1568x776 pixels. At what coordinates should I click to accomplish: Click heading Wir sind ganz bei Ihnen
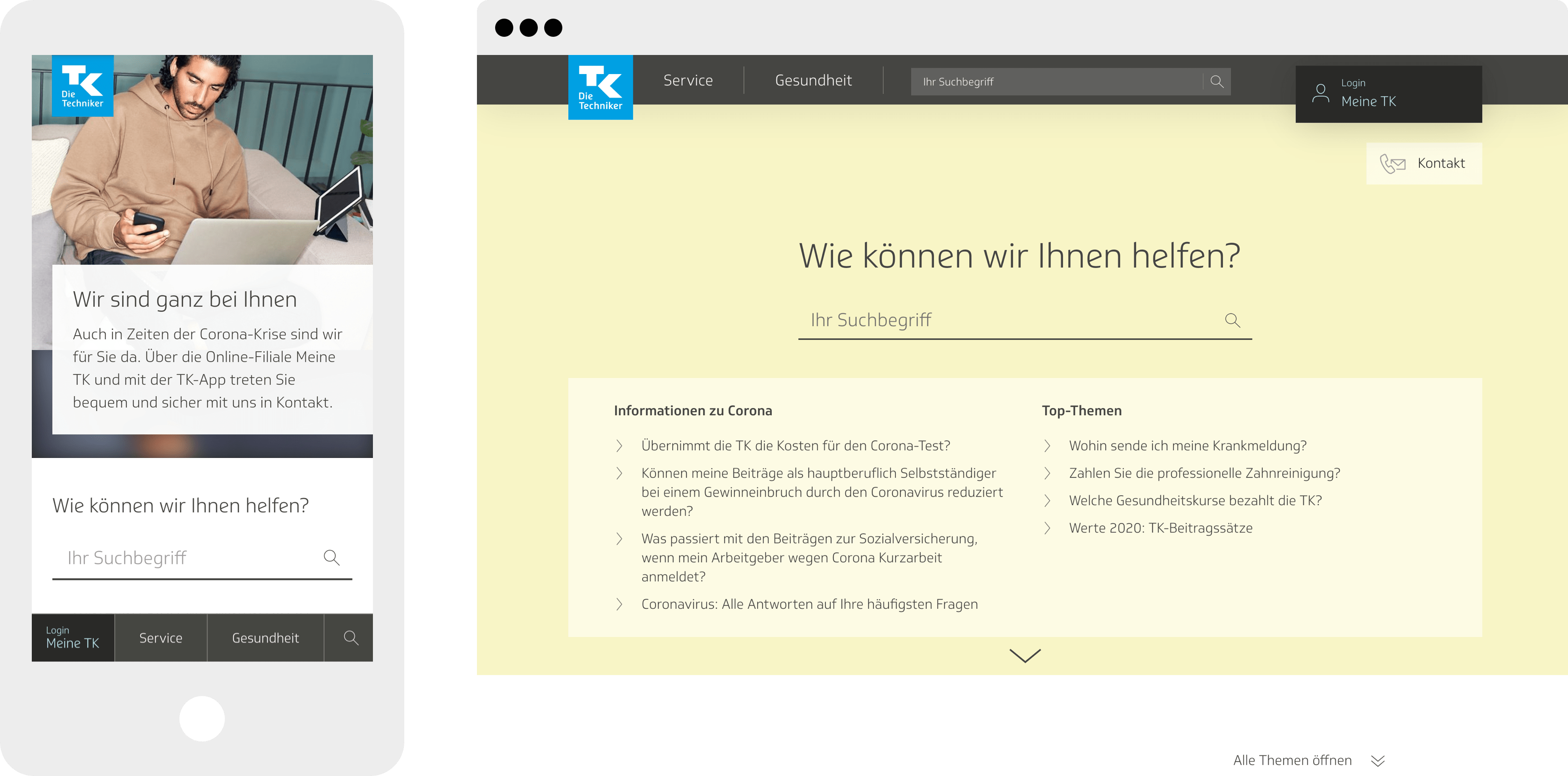(x=185, y=299)
